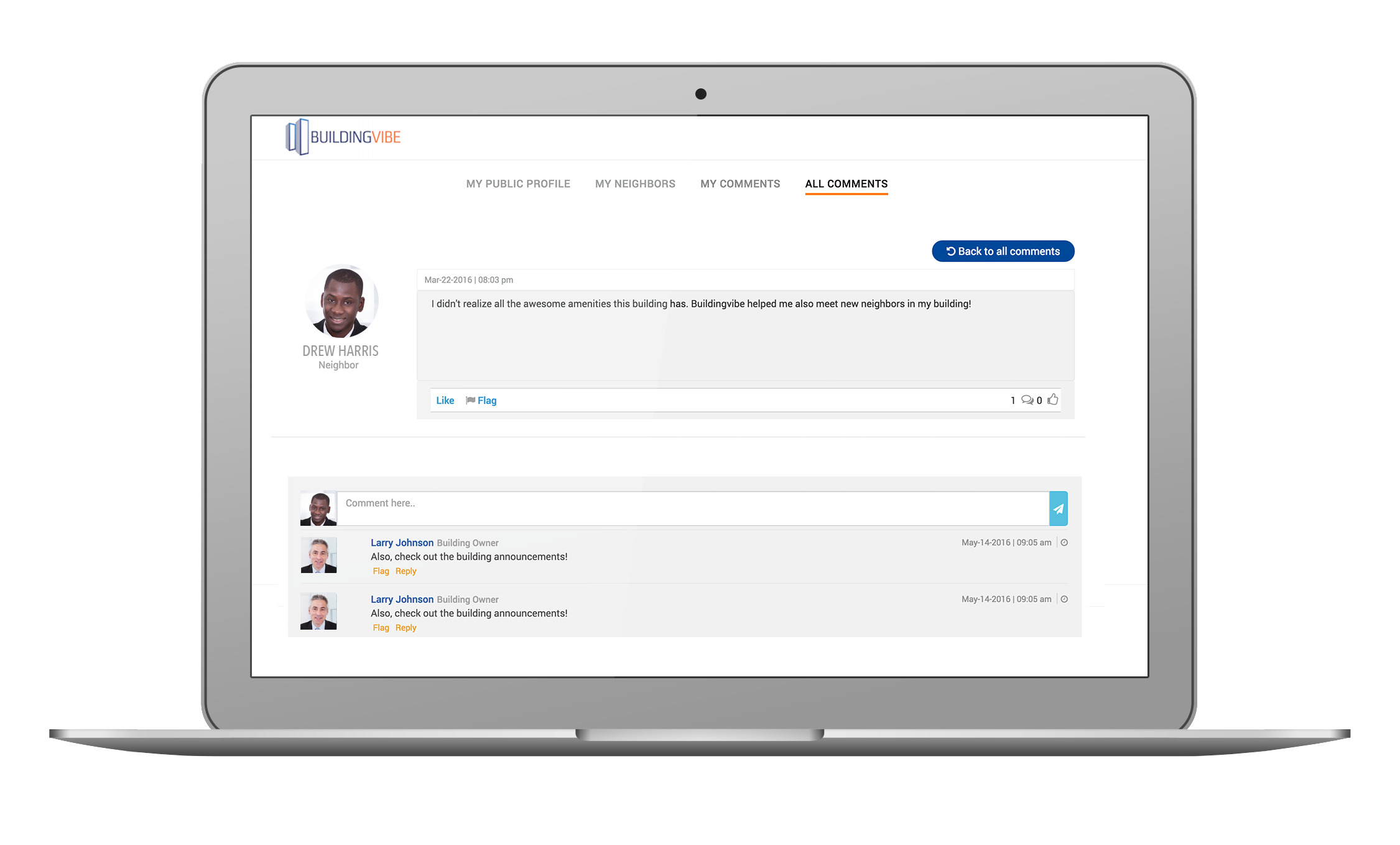Viewport: 1400px width, 845px height.
Task: Go to My Comments tab
Action: click(x=739, y=184)
